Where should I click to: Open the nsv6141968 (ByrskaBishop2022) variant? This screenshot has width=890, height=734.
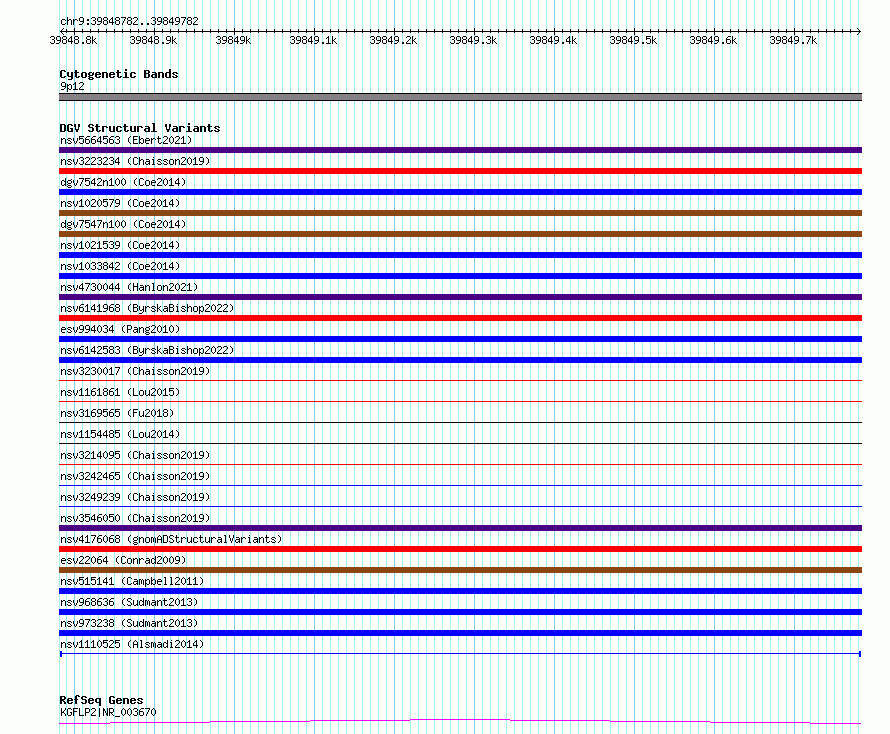tap(147, 308)
